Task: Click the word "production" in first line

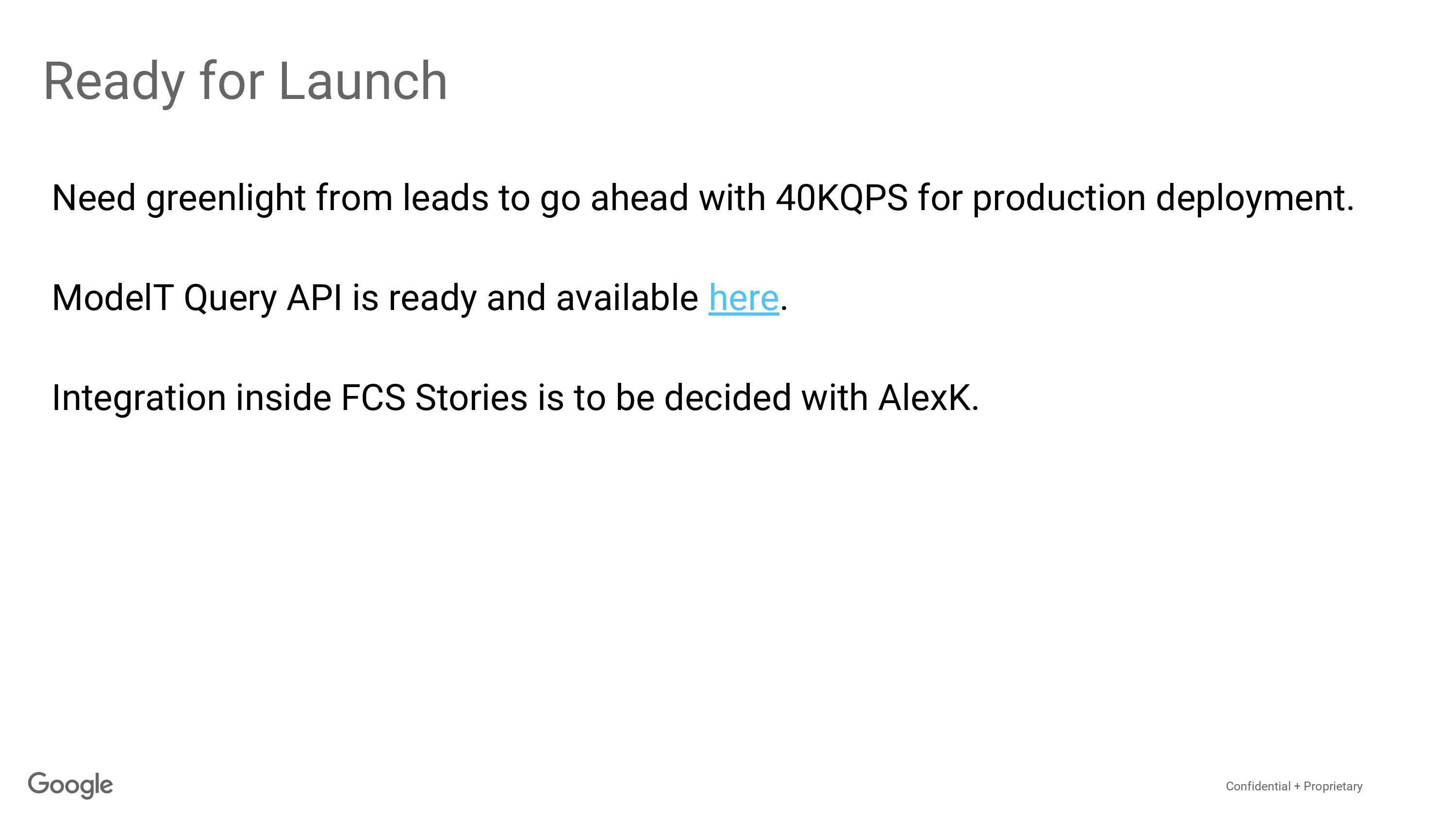Action: (1059, 199)
